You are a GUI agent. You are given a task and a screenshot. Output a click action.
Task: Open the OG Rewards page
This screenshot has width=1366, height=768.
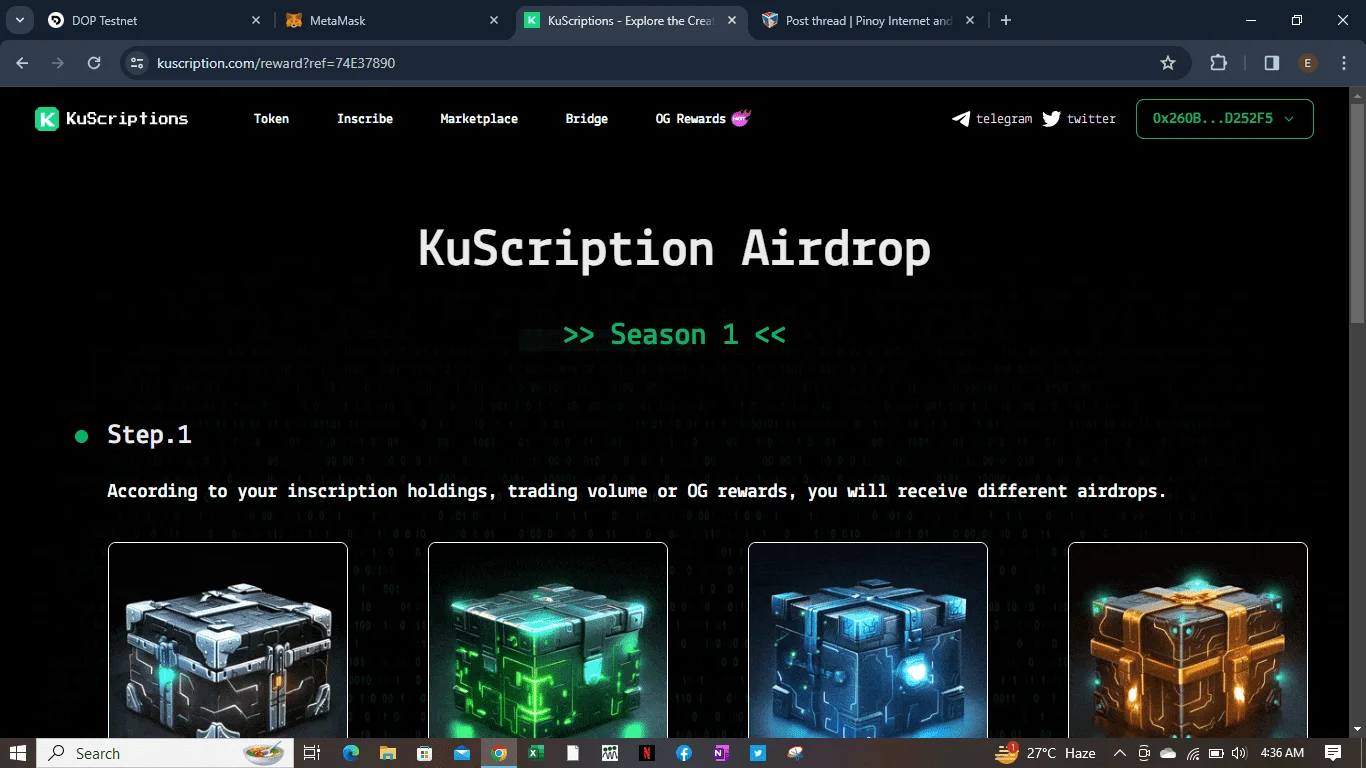coord(691,119)
